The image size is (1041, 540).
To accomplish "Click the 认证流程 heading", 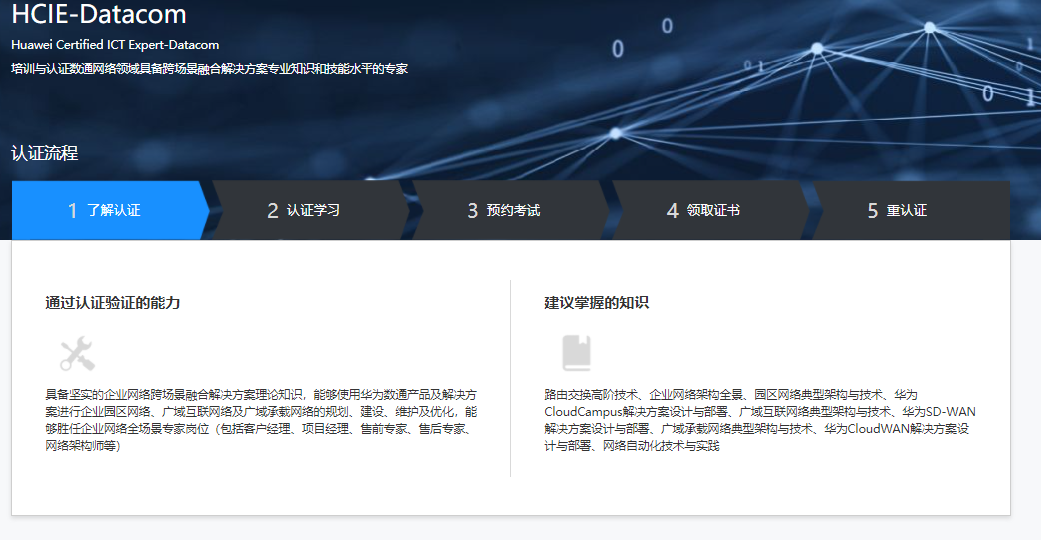I will pos(44,153).
